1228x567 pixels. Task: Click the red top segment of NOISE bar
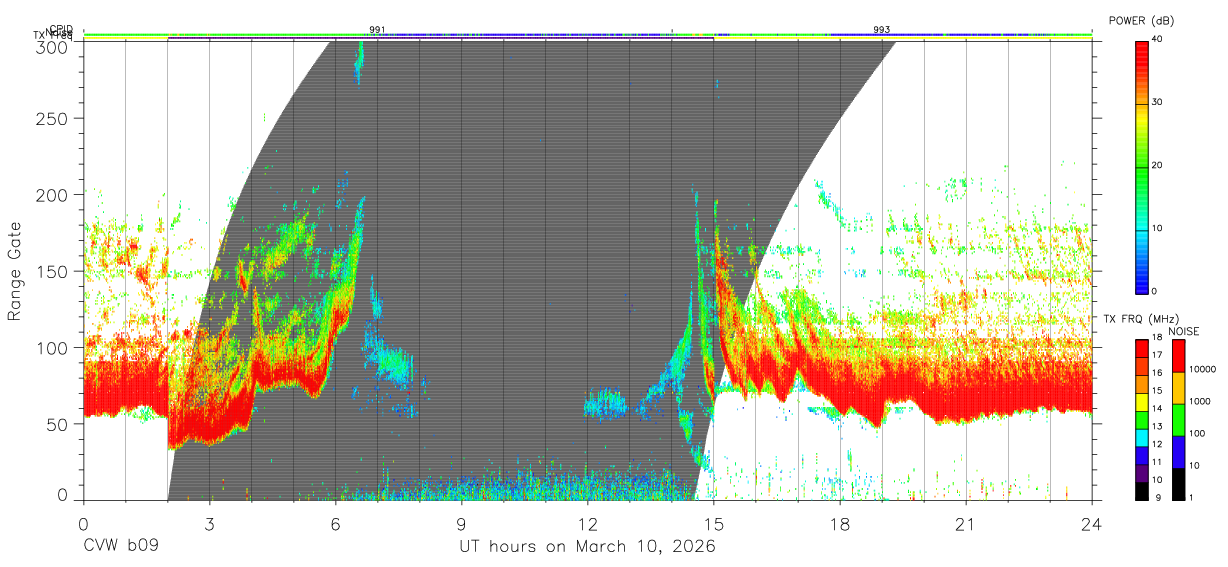click(1179, 356)
